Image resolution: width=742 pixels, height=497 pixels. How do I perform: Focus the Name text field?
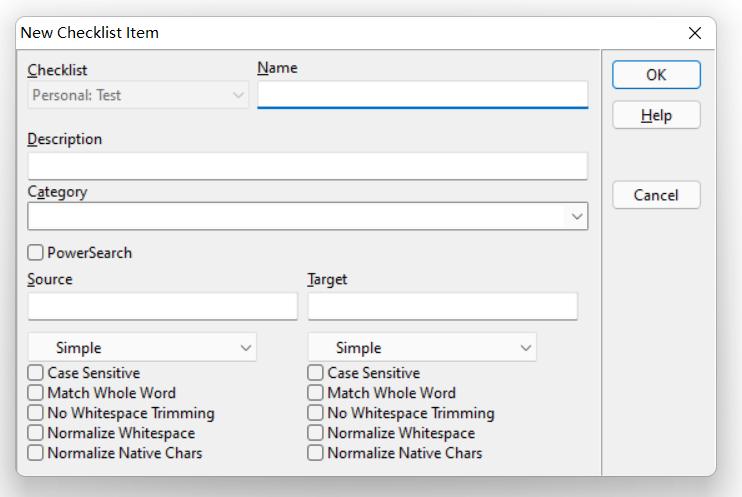tap(422, 95)
